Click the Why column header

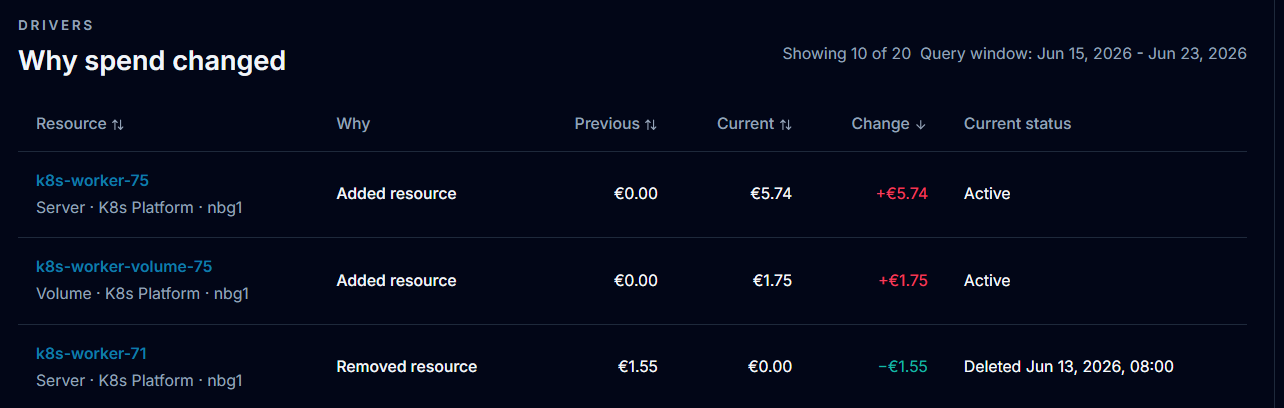pyautogui.click(x=353, y=124)
